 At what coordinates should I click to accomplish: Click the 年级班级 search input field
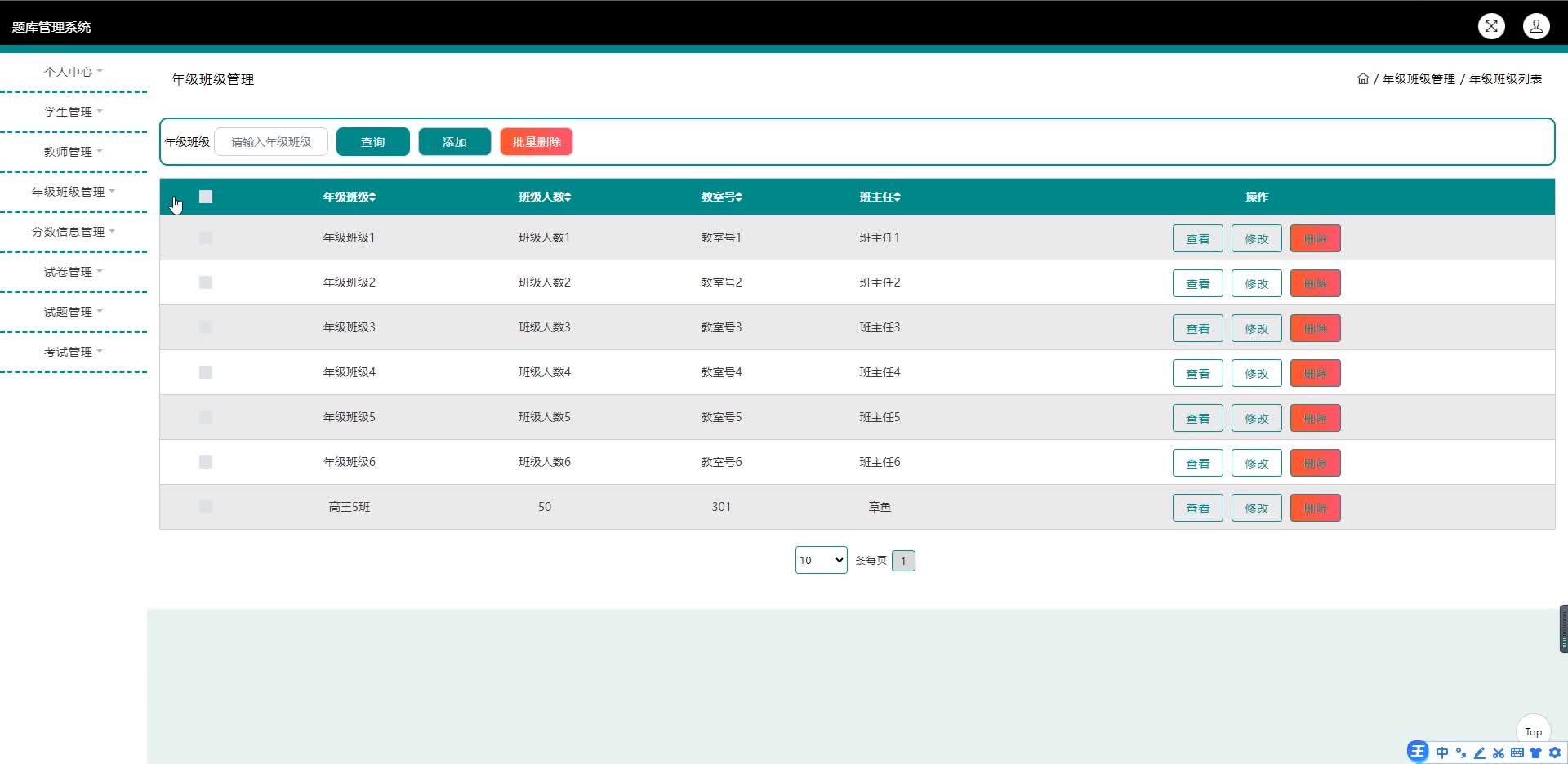point(271,142)
